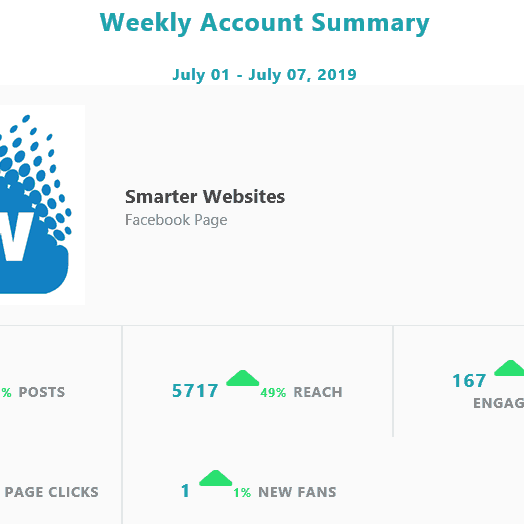Click the 1% new fans change value
The image size is (524, 524).
(x=242, y=493)
